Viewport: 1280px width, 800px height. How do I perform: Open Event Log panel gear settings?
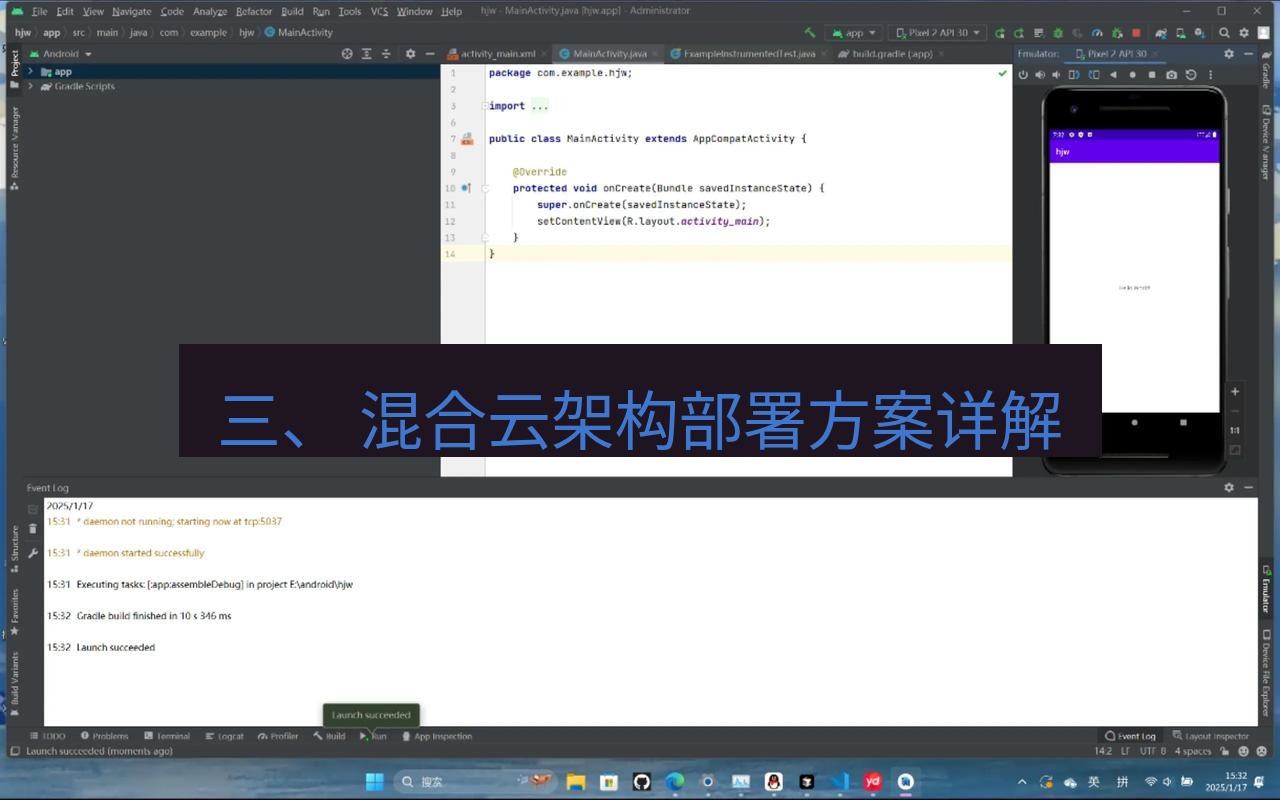pyautogui.click(x=1229, y=487)
